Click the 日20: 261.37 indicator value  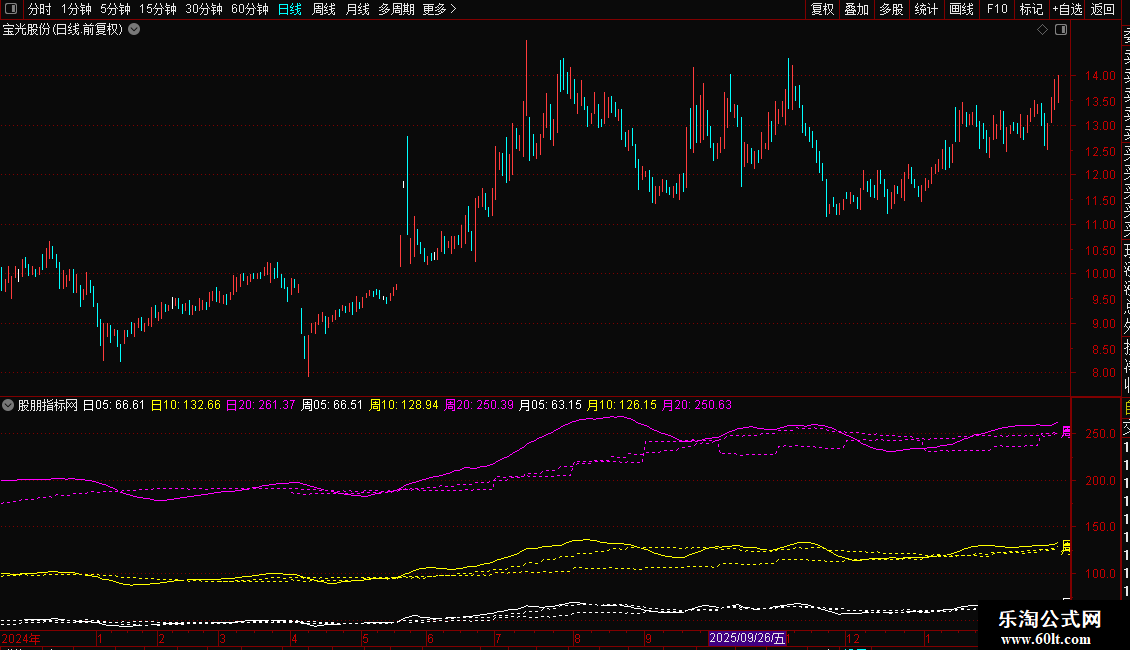click(260, 405)
